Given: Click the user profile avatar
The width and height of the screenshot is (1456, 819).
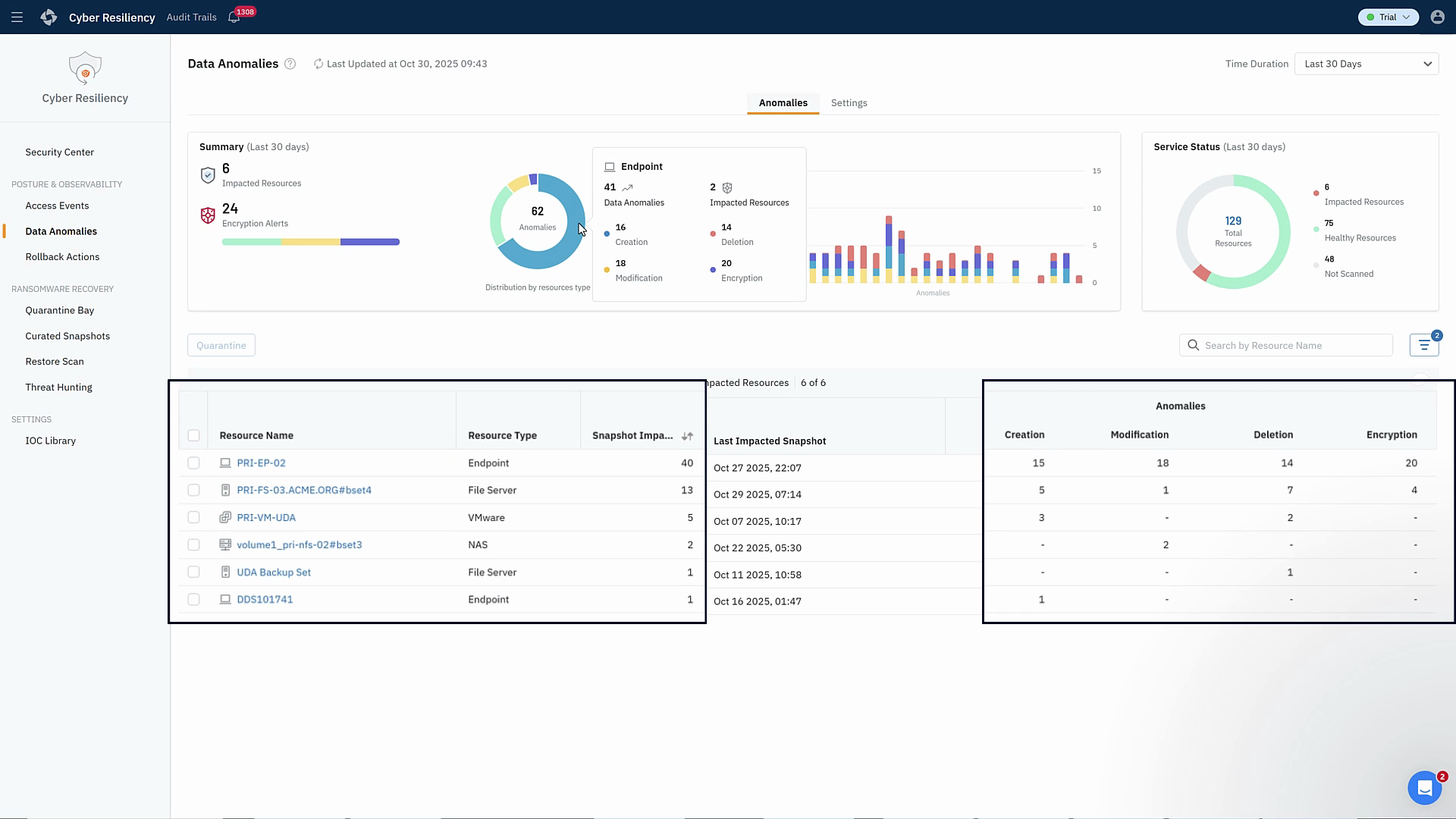Looking at the screenshot, I should 1437,17.
